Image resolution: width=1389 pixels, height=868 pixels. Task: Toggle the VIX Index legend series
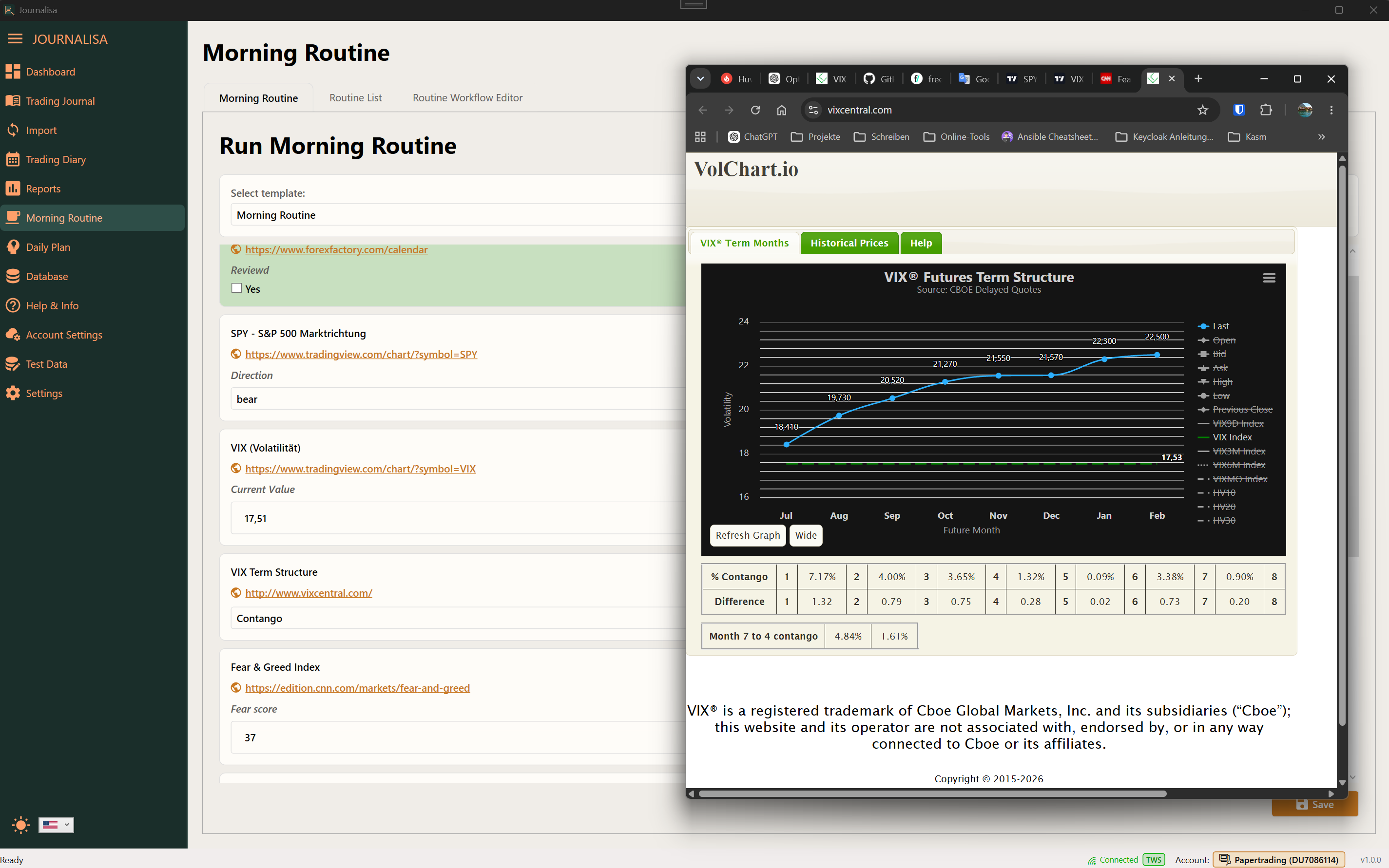point(1225,437)
